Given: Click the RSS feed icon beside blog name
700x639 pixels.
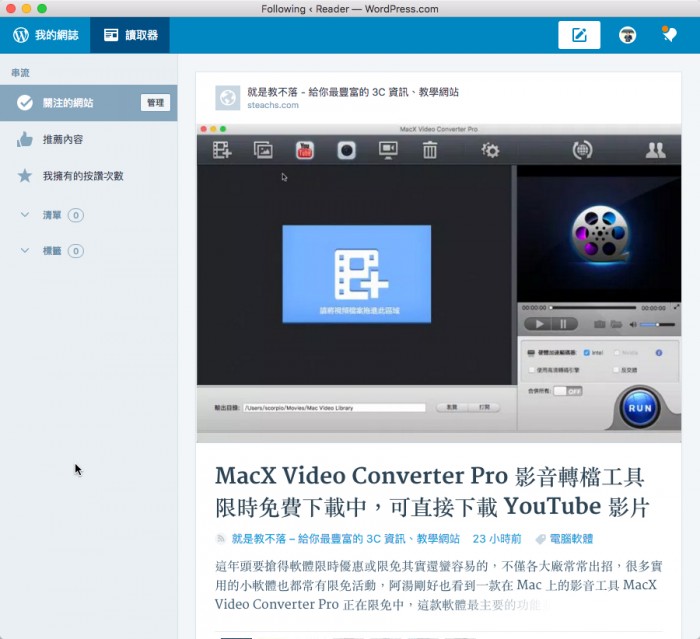Looking at the screenshot, I should (221, 539).
